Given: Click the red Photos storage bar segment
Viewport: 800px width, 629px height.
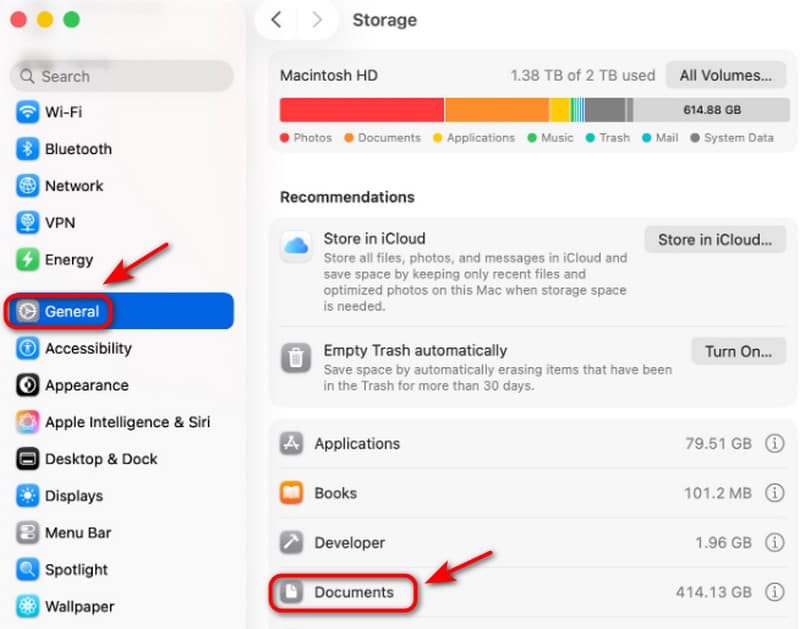Looking at the screenshot, I should (361, 110).
